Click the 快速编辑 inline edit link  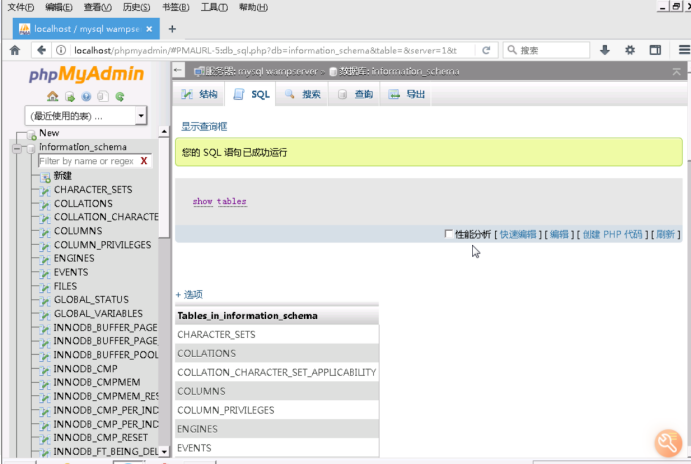[x=518, y=234]
